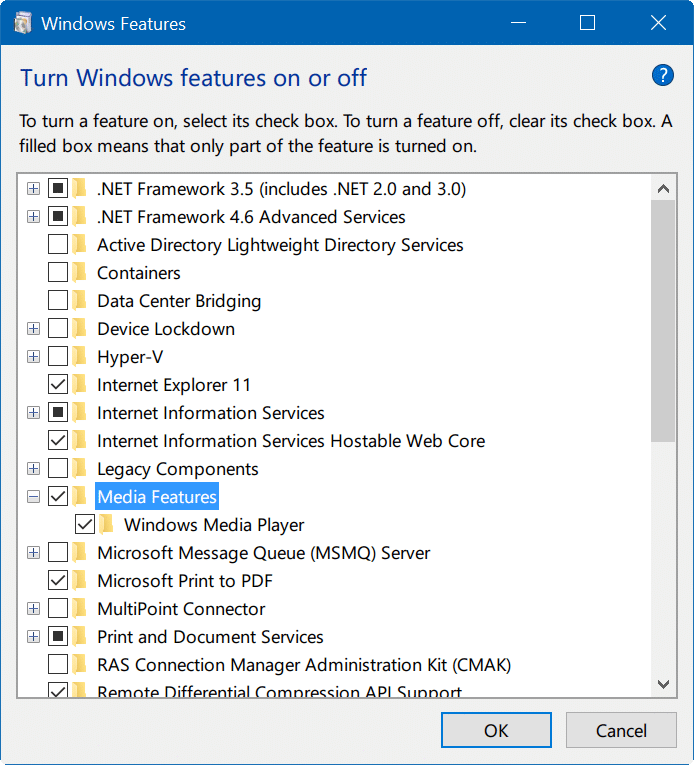The width and height of the screenshot is (694, 765).
Task: Expand the Hyper-V node
Action: click(33, 357)
